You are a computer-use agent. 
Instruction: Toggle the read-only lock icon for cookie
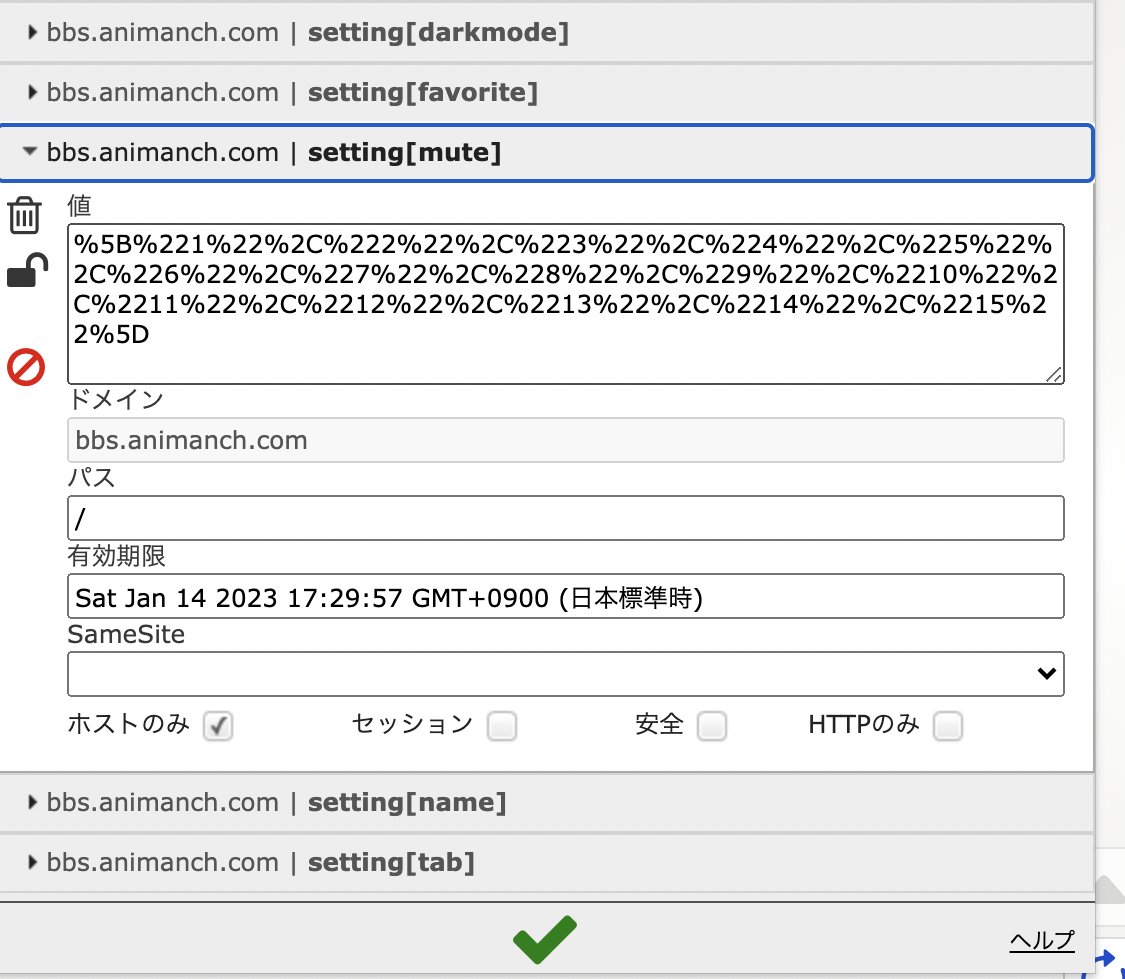(27, 270)
